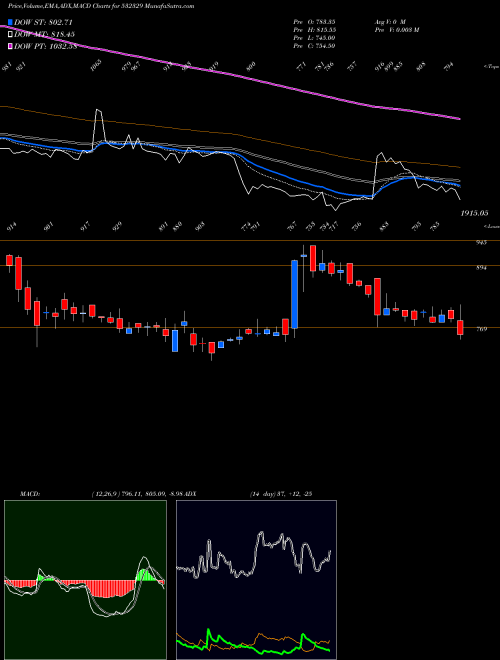500x660 pixels.
Task: Click the 'Pre C: 754.50' close value
Action: 314,45
